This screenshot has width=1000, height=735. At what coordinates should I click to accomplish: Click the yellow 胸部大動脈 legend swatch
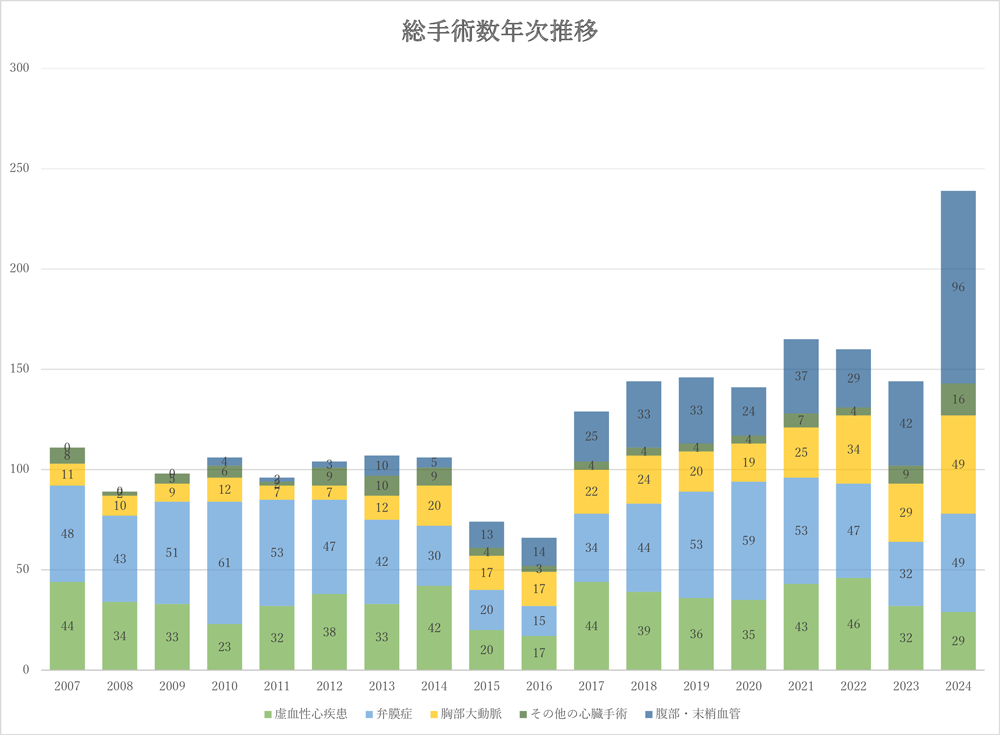coord(432,714)
